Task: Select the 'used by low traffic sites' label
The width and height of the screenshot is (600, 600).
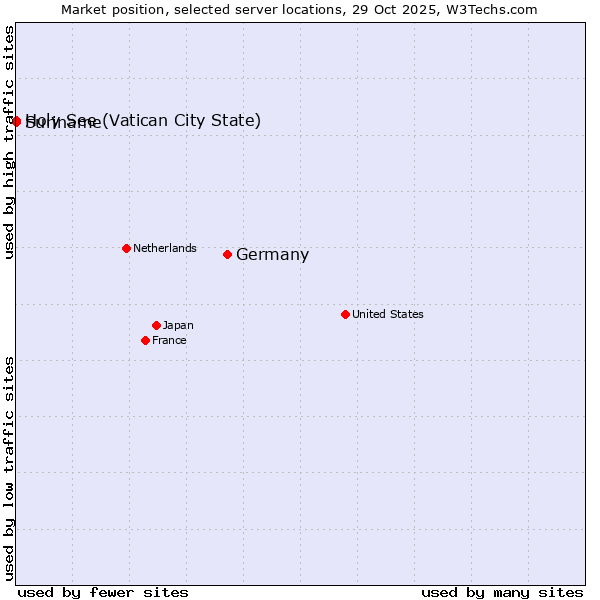Action: coord(9,468)
